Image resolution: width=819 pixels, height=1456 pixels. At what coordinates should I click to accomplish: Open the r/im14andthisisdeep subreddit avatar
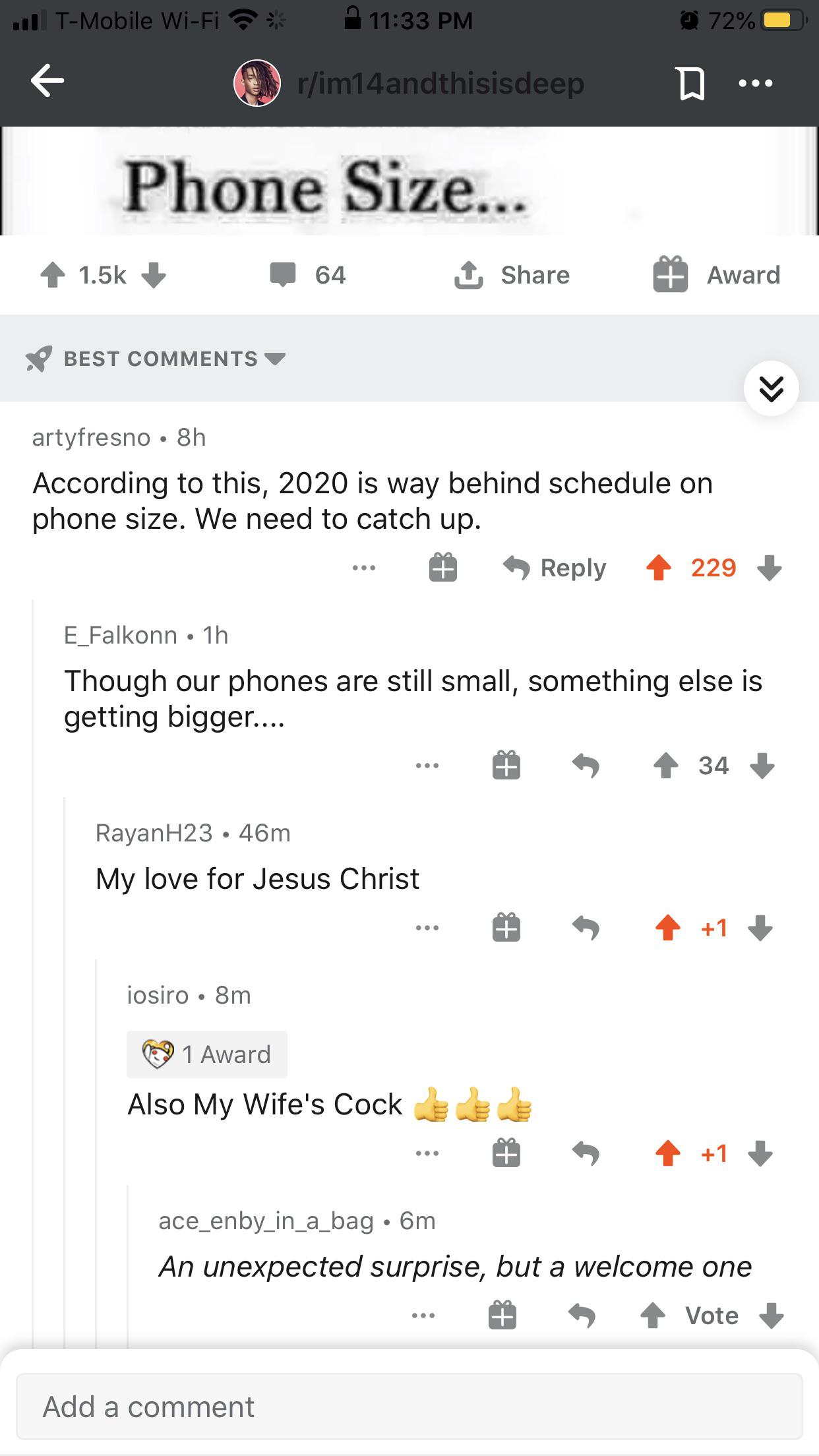point(257,83)
